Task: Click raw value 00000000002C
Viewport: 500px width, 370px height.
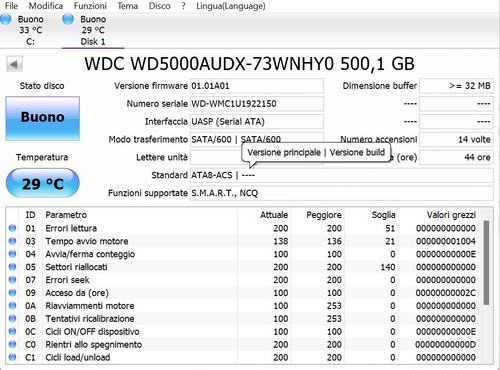Action: [446, 293]
